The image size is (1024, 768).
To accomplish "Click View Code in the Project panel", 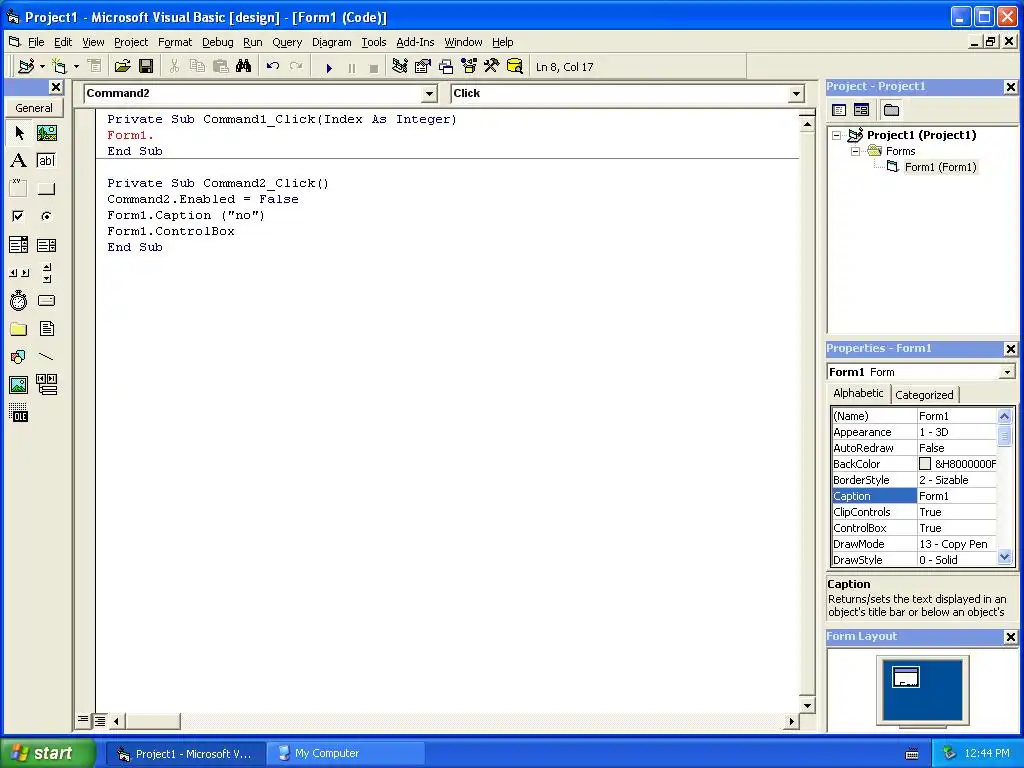I will (839, 110).
